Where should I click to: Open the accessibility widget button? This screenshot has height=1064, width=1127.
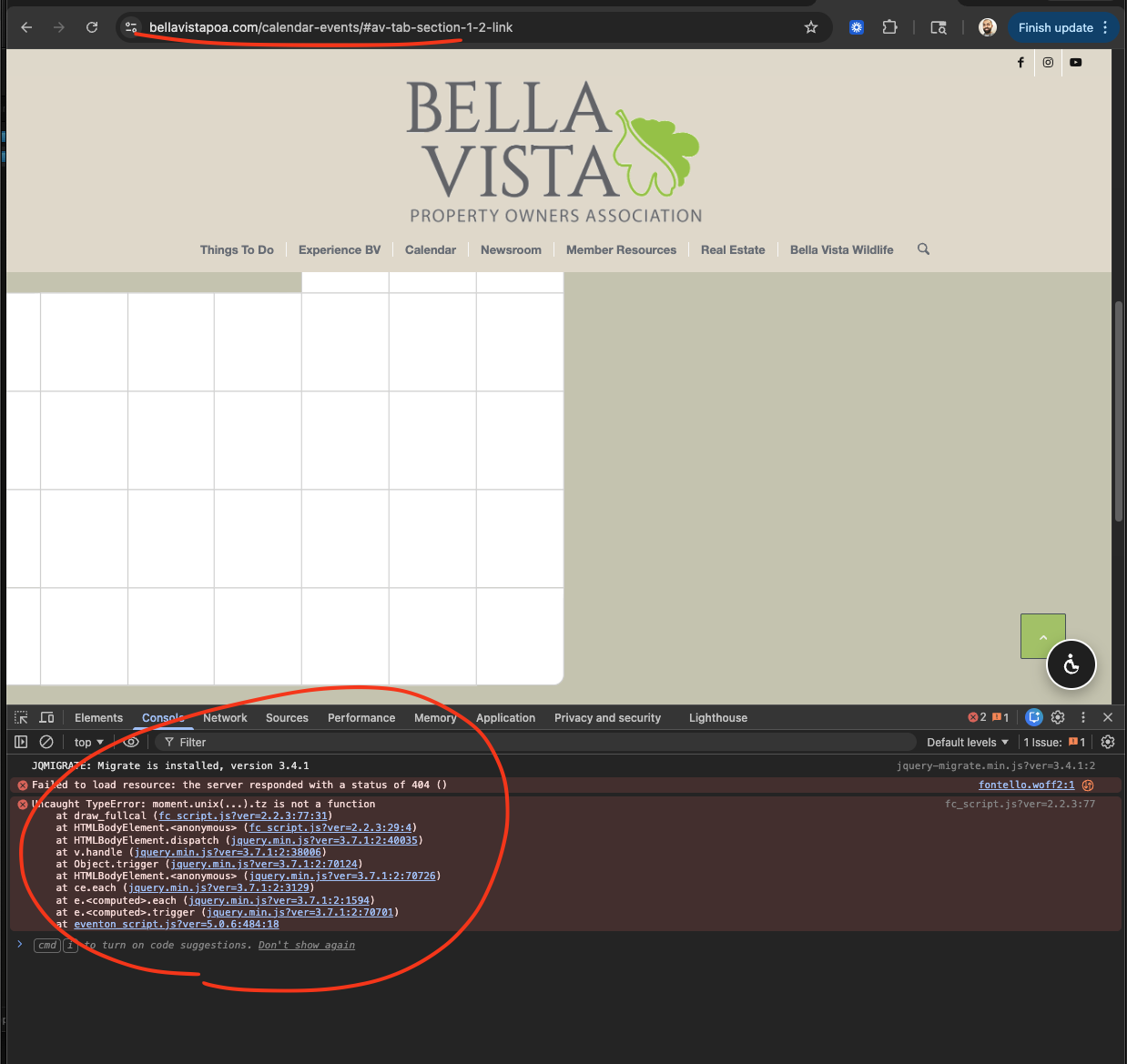pyautogui.click(x=1071, y=665)
